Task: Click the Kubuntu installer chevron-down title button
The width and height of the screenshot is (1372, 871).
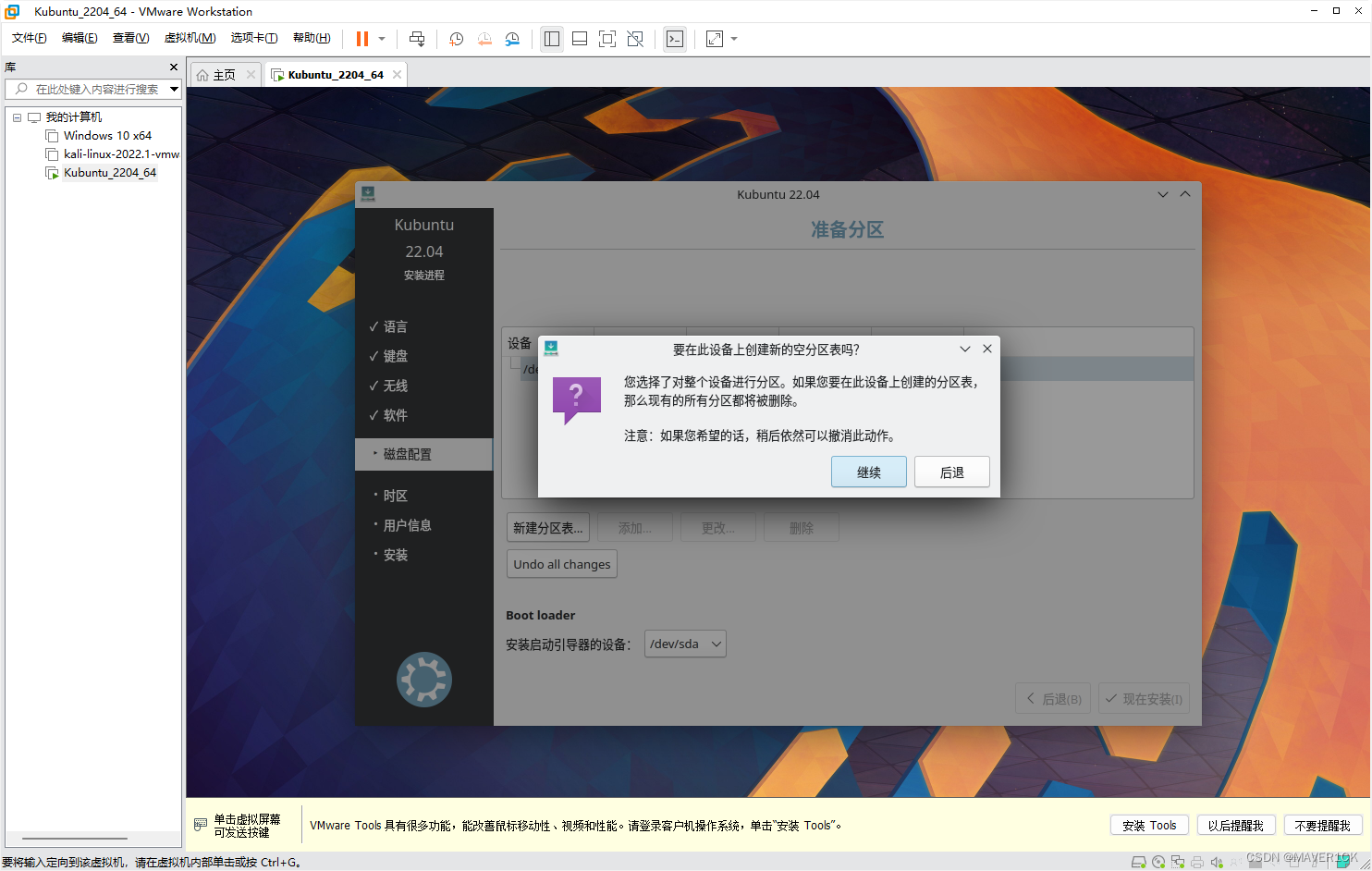Action: pos(1163,194)
